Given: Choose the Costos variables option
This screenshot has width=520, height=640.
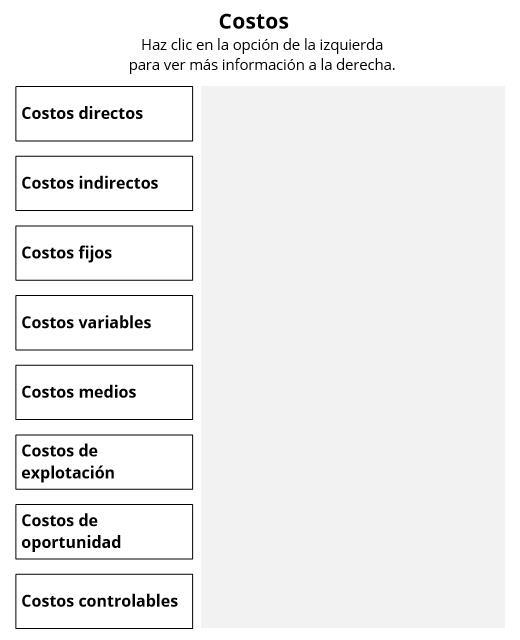Looking at the screenshot, I should 104,323.
